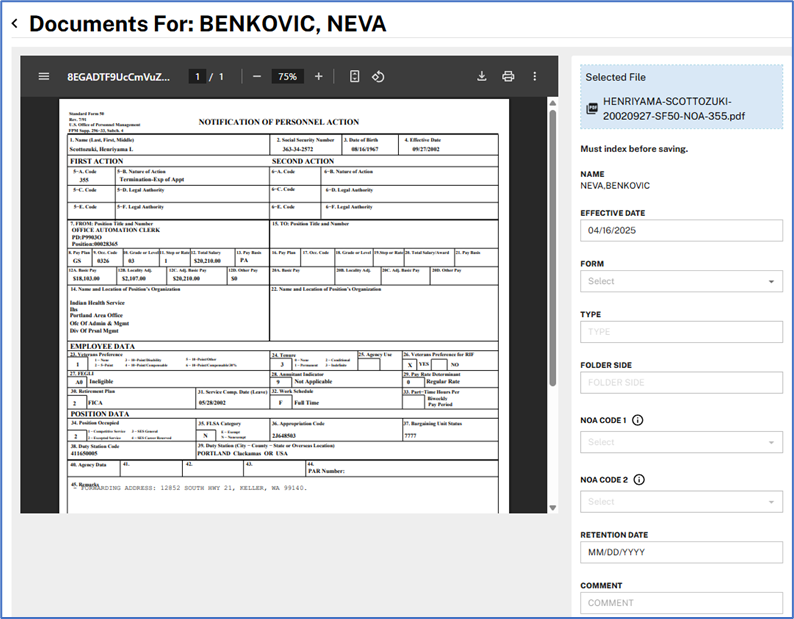Click the PDF scrollbar up arrow
Screen dimensions: 794x619
pyautogui.click(x=553, y=103)
